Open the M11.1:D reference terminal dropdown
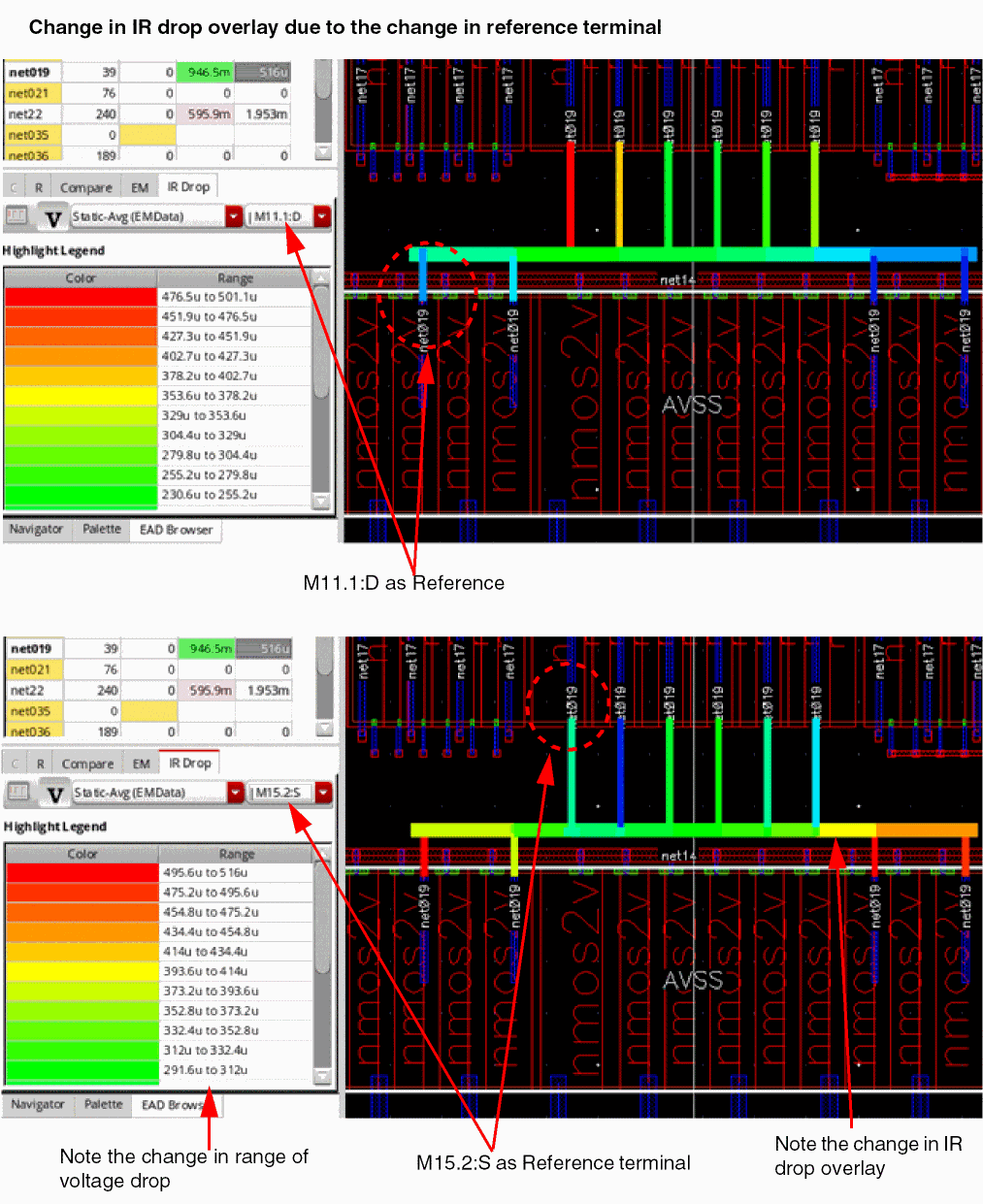This screenshot has width=983, height=1204. [322, 216]
